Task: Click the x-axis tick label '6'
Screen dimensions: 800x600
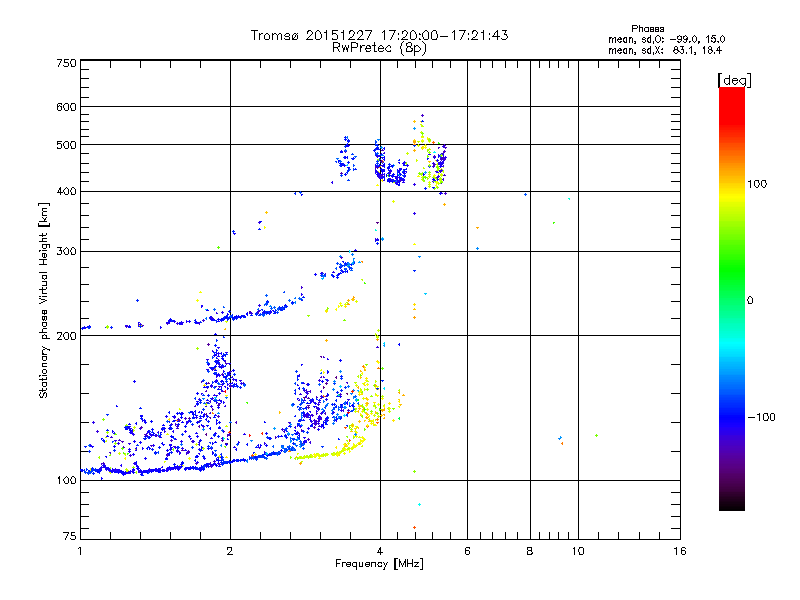Action: (467, 551)
